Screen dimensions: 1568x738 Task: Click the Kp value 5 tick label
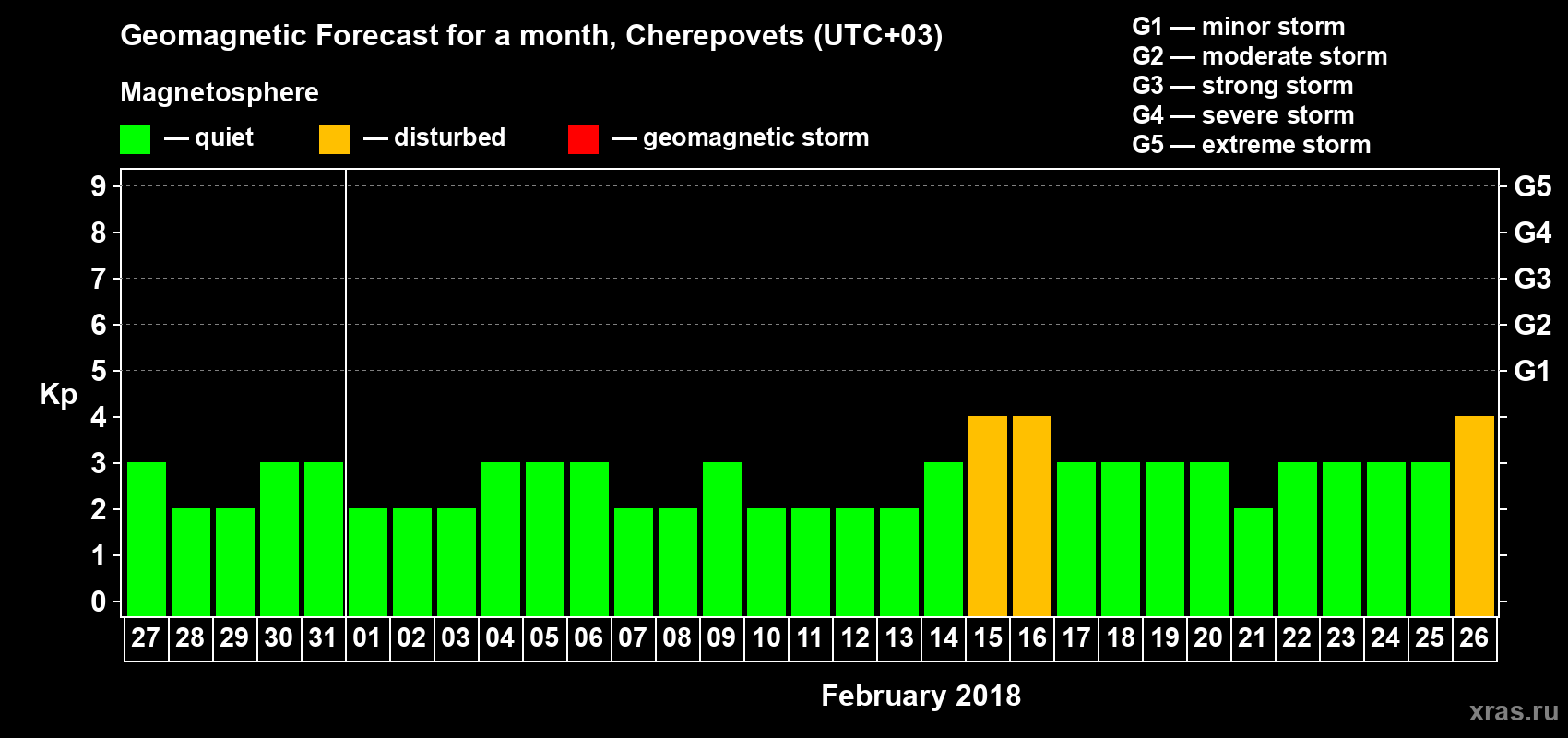pos(99,371)
